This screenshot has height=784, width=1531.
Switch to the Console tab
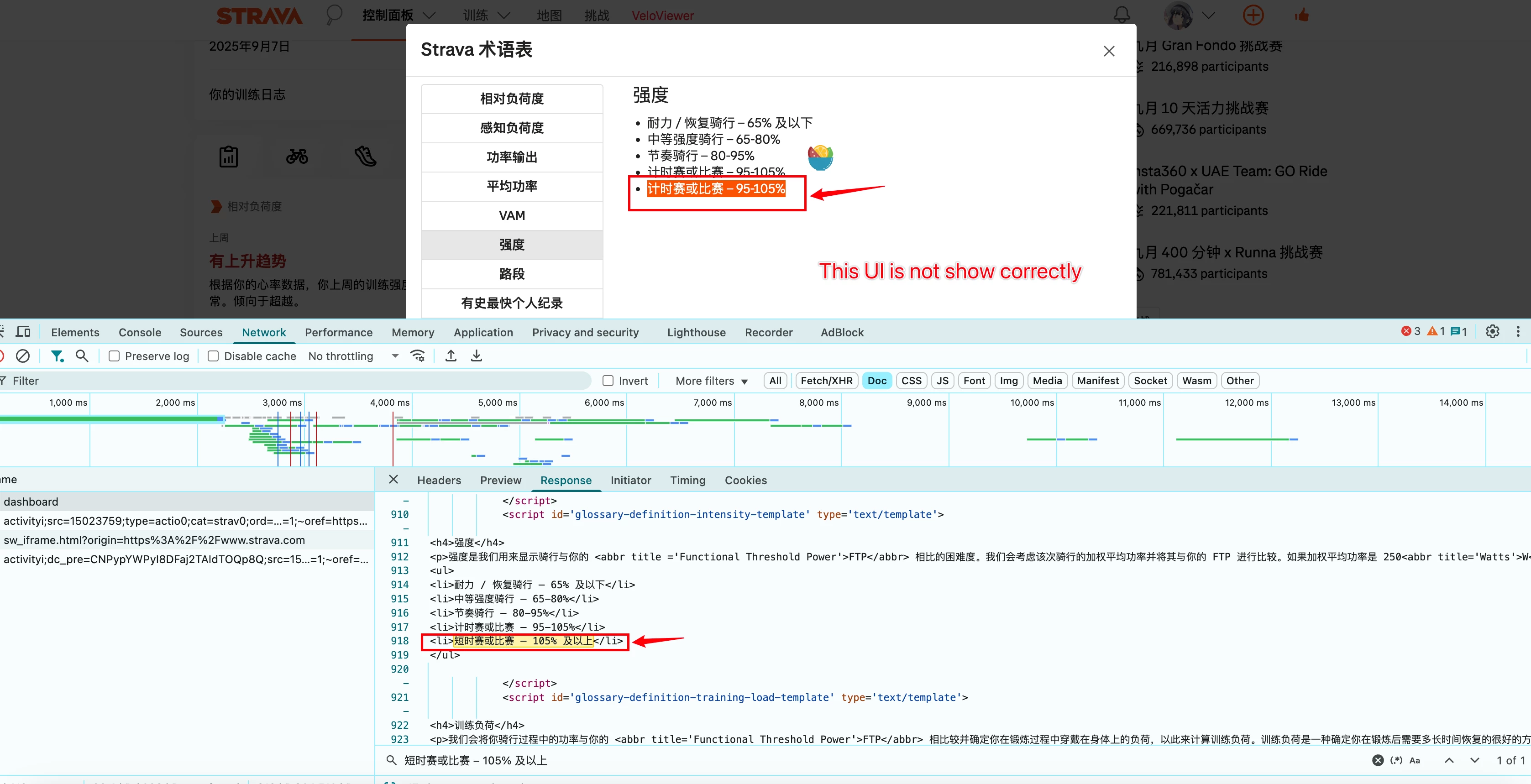pyautogui.click(x=140, y=332)
